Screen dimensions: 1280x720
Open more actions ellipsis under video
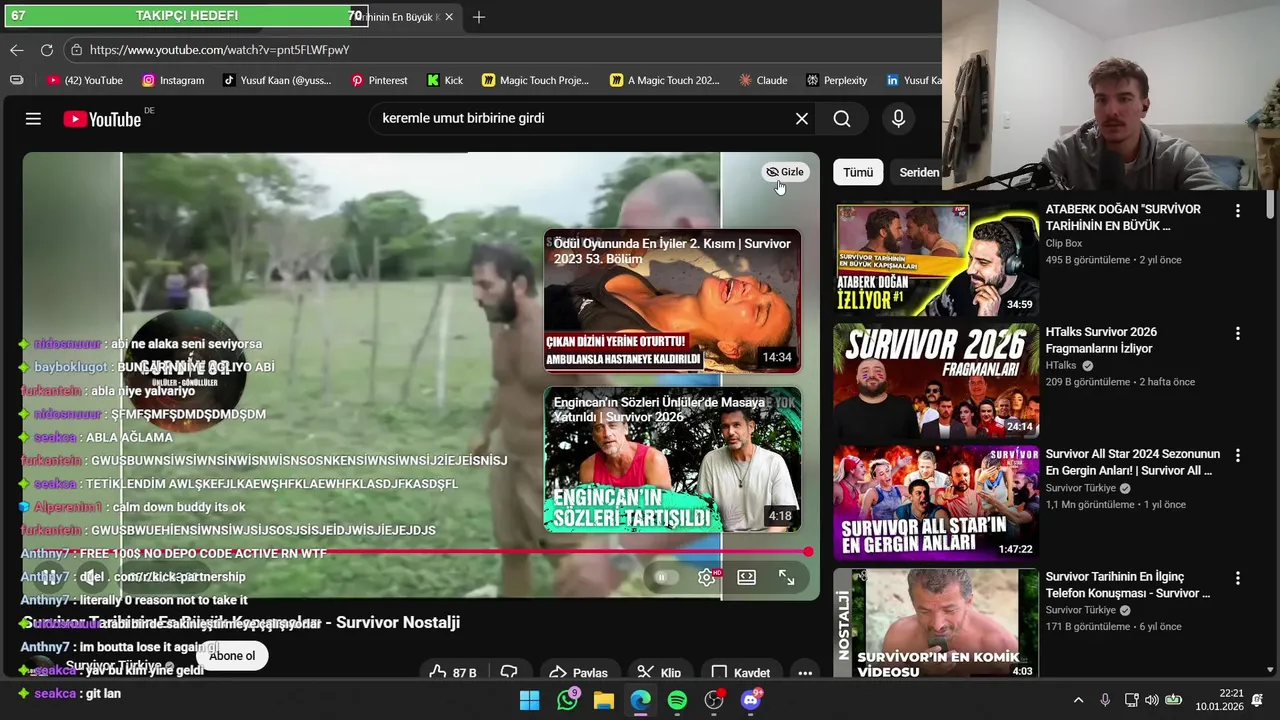tap(805, 672)
